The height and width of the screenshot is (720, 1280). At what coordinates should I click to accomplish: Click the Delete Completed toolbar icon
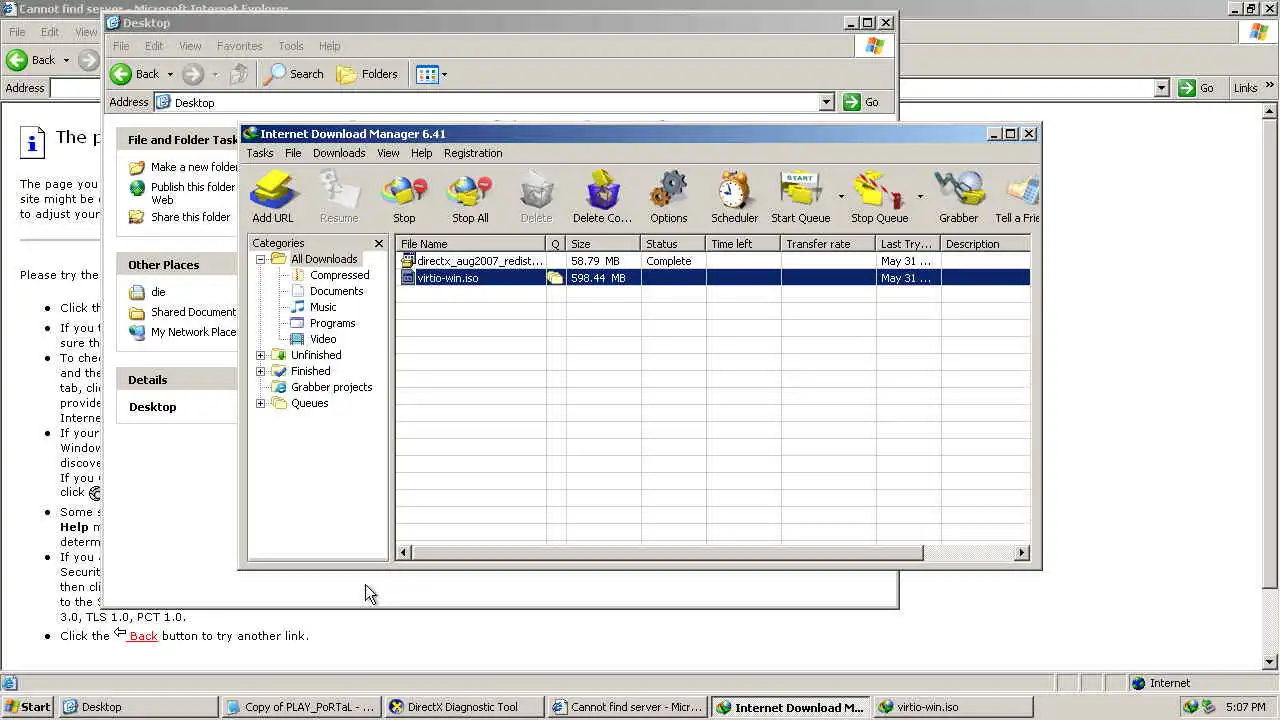click(x=602, y=197)
